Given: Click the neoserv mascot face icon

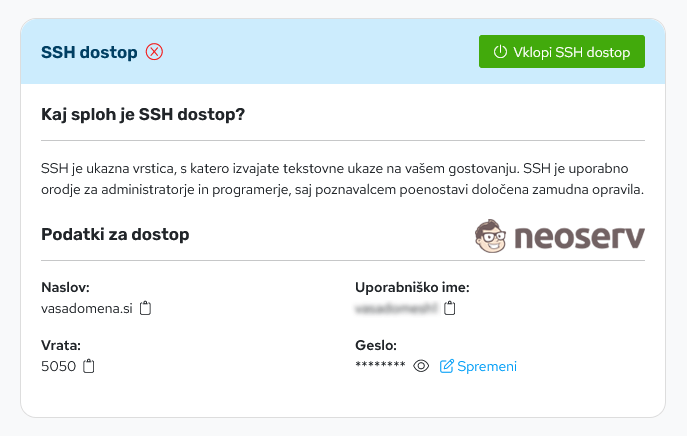Looking at the screenshot, I should point(492,236).
